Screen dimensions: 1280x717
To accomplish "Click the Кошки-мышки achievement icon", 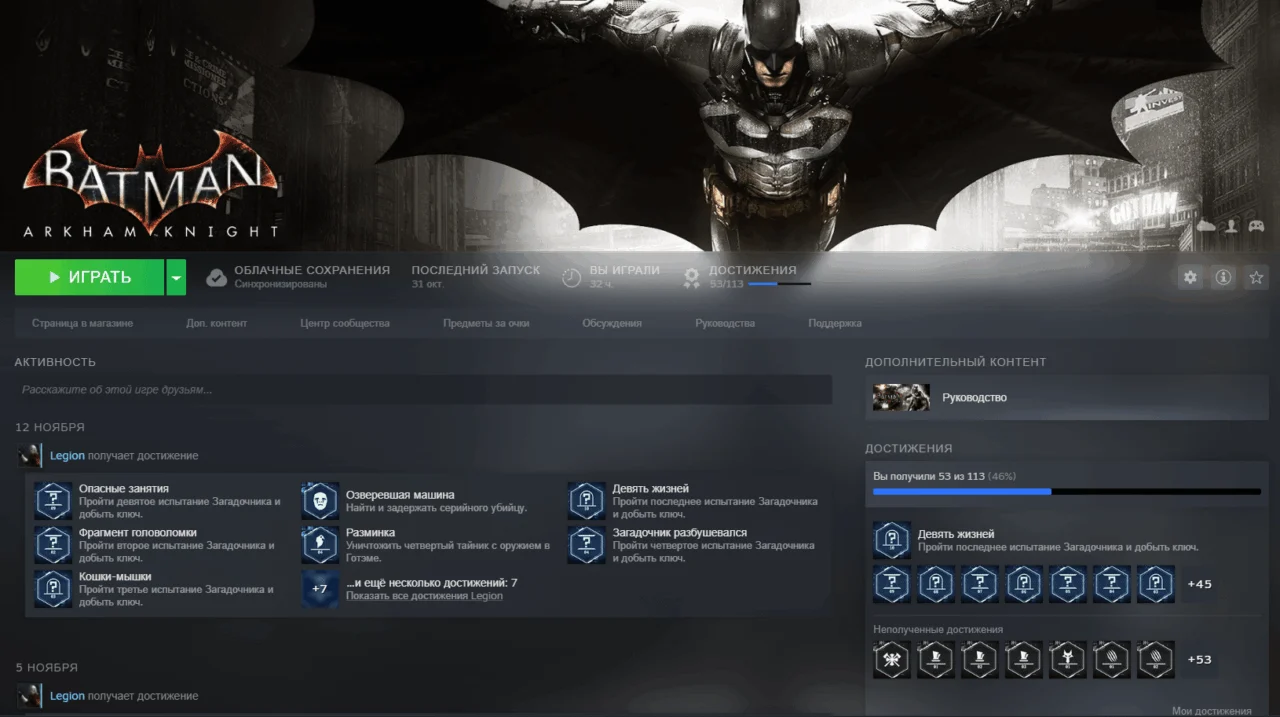I will (x=53, y=589).
